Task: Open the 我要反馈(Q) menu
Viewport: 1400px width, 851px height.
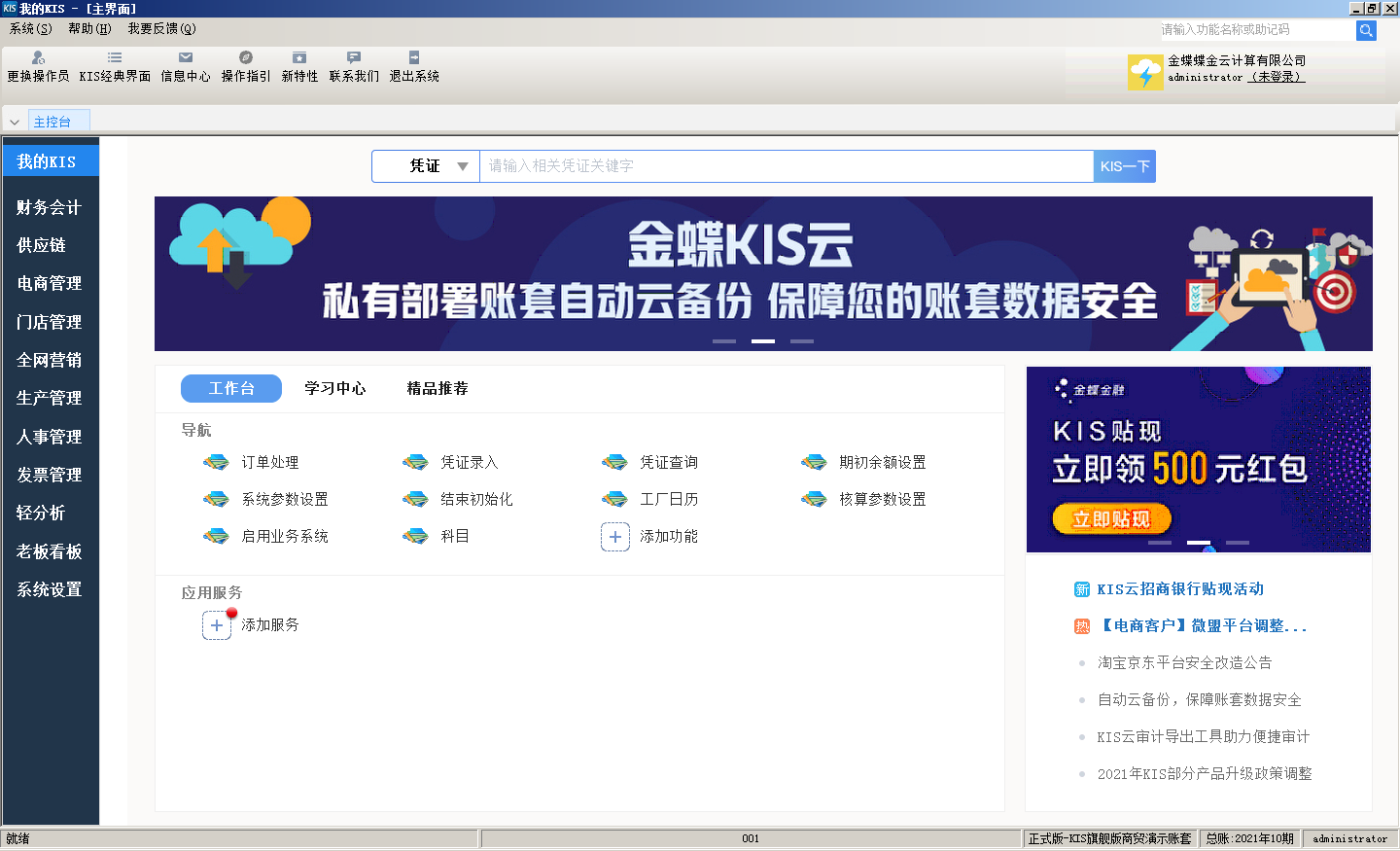Action: point(161,29)
